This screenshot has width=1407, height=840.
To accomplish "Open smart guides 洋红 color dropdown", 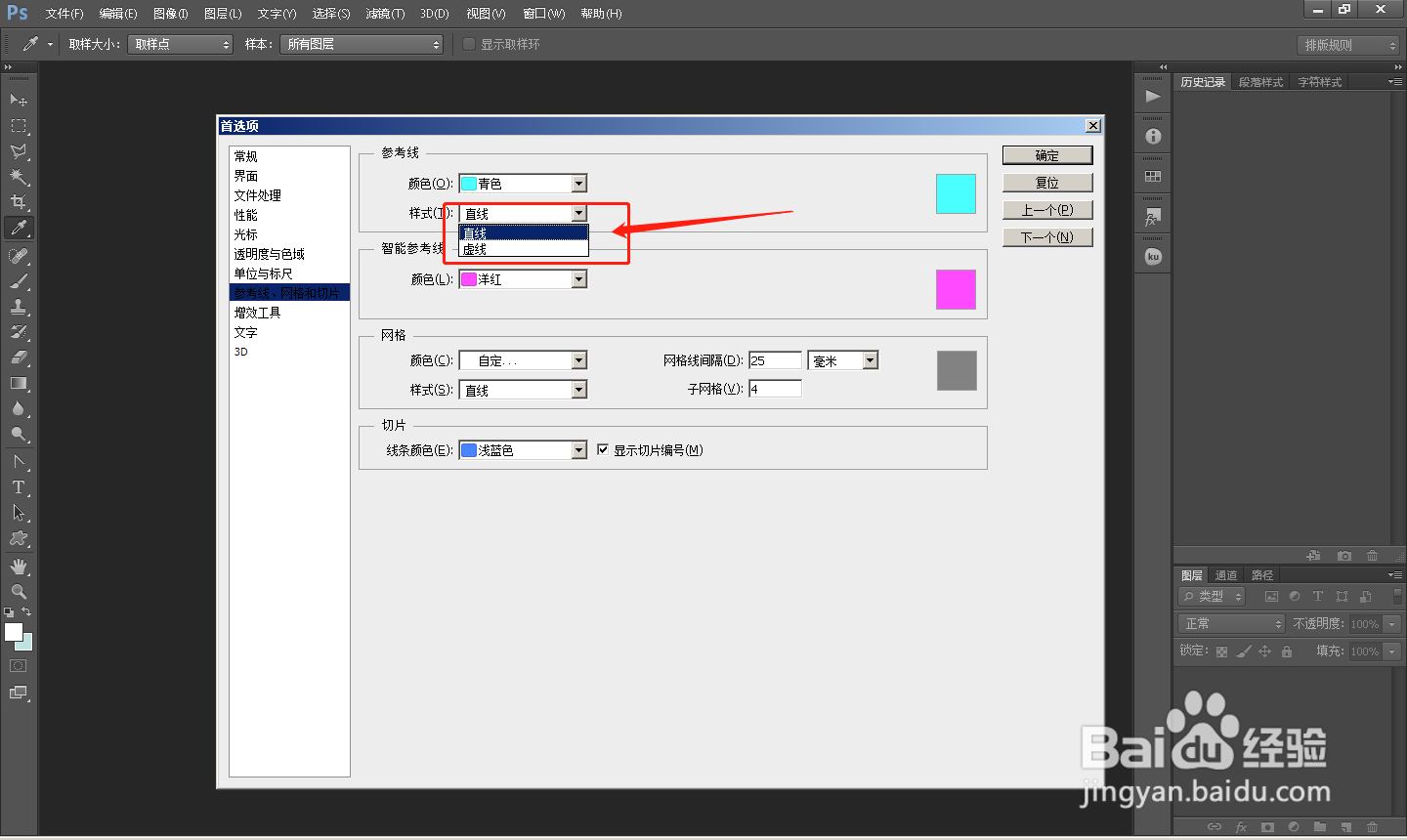I will (523, 279).
